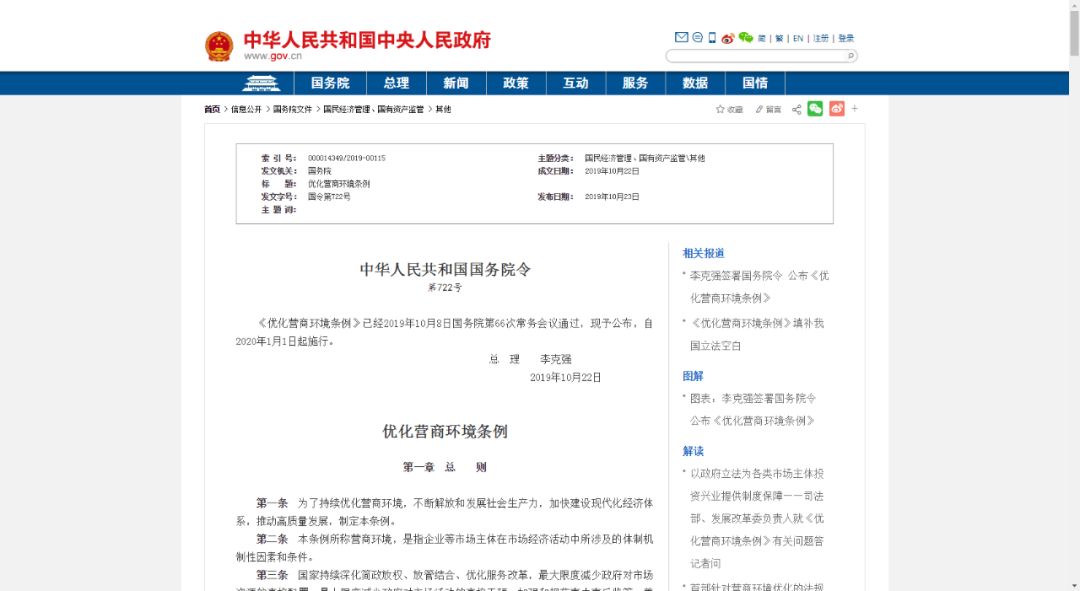Image resolution: width=1080 pixels, height=591 pixels.
Task: Click index number 000014349/2019-00115
Action: click(x=346, y=158)
